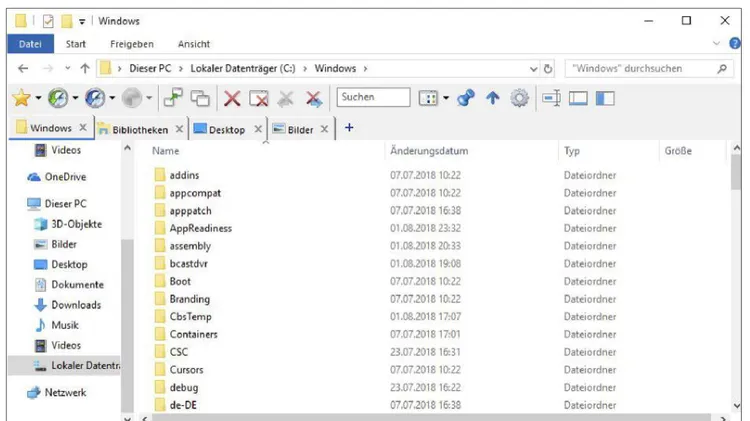Image resolution: width=750 pixels, height=421 pixels.
Task: Switch to the Bilder tab
Action: pyautogui.click(x=300, y=130)
